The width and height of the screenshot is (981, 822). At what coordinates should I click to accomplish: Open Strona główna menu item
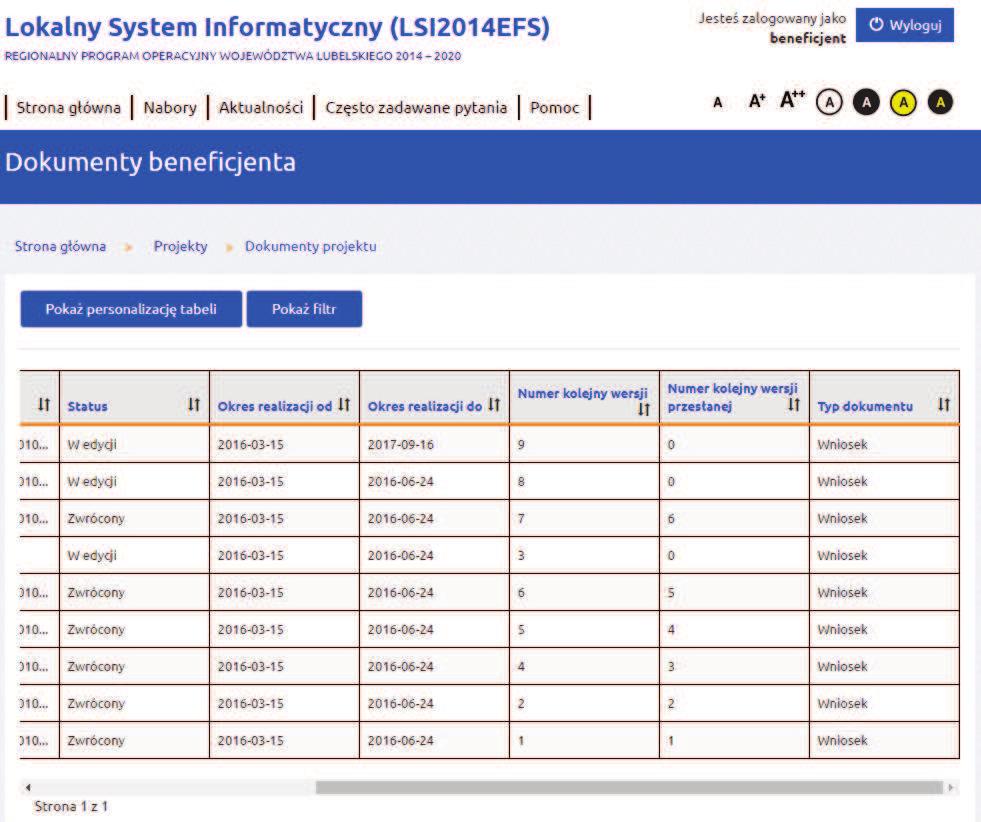pyautogui.click(x=69, y=108)
